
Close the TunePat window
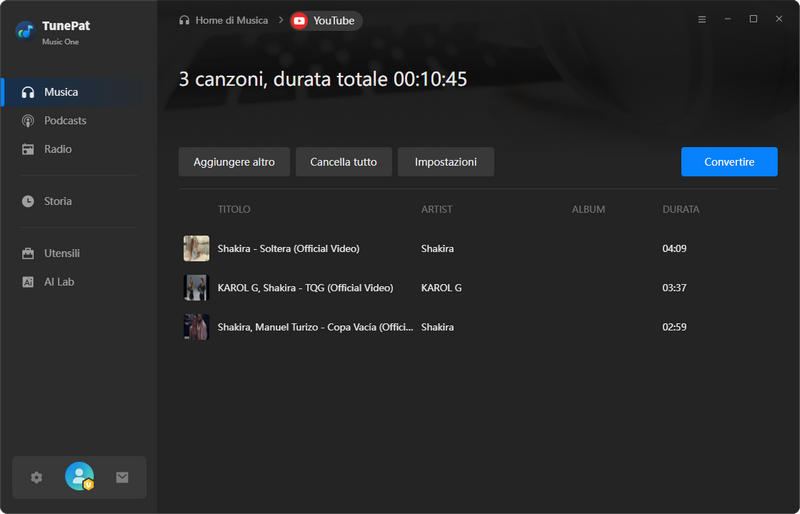[779, 19]
